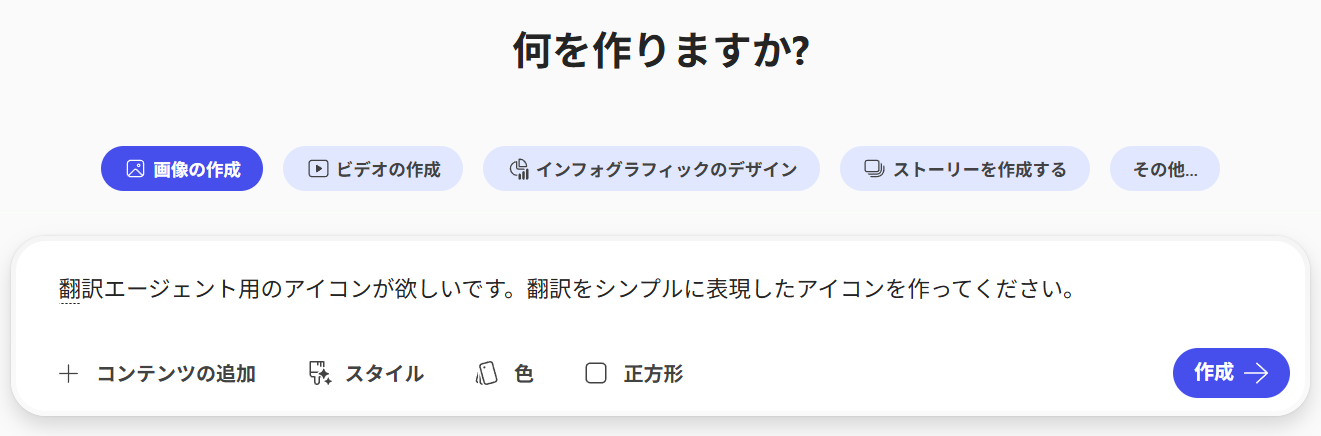
Task: Click the plus icon for コンテンツの追加
Action: [69, 374]
